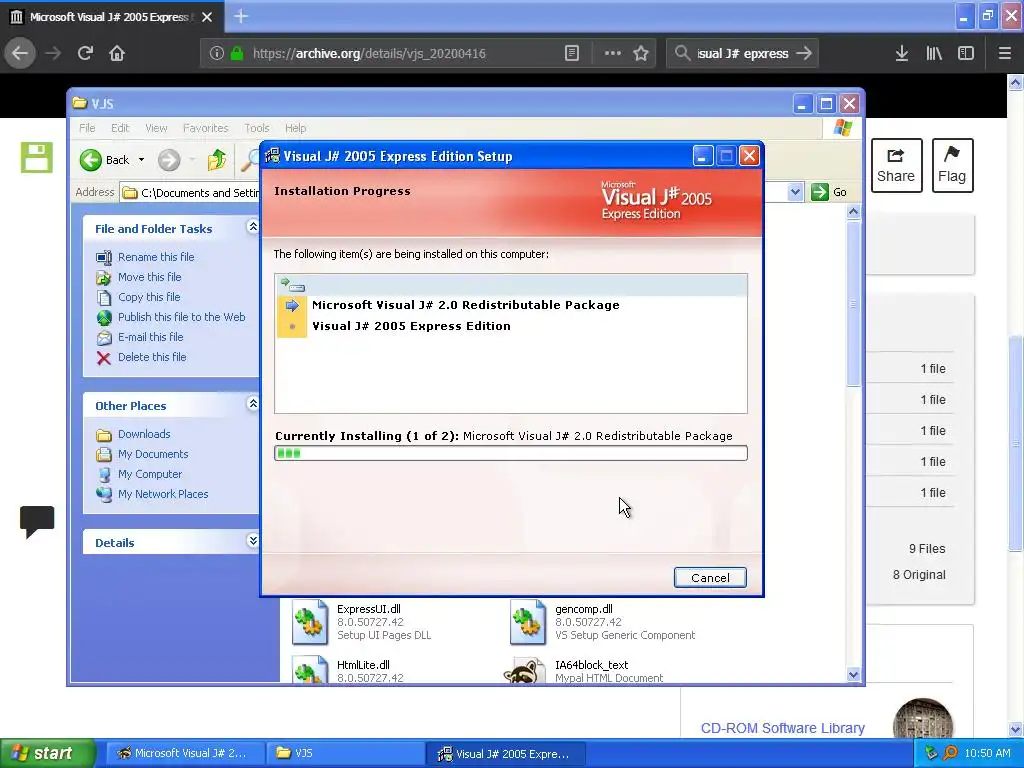This screenshot has height=768, width=1024.
Task: Click Move this file
Action: (x=150, y=277)
